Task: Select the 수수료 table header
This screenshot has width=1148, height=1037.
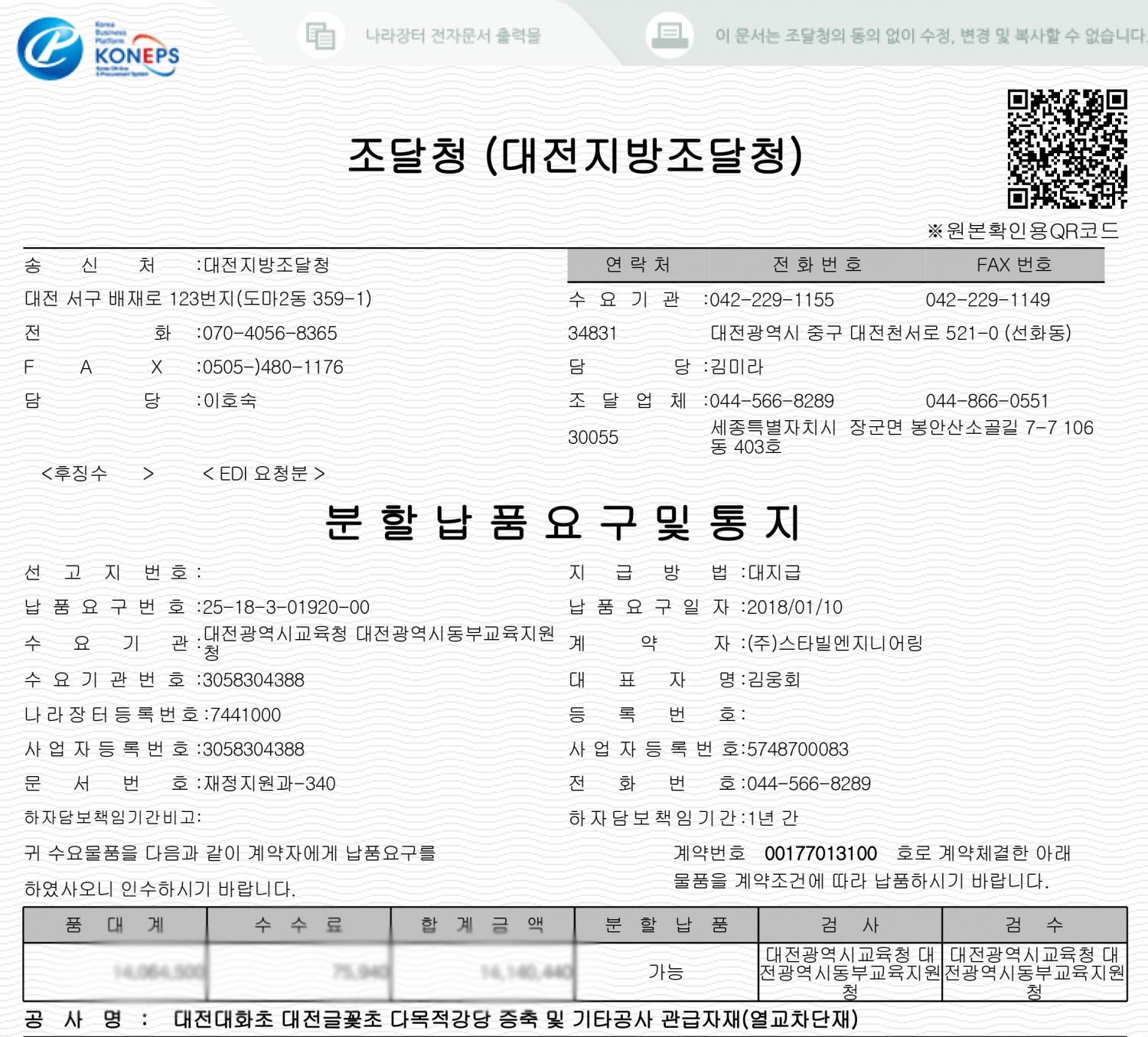Action: point(298,925)
